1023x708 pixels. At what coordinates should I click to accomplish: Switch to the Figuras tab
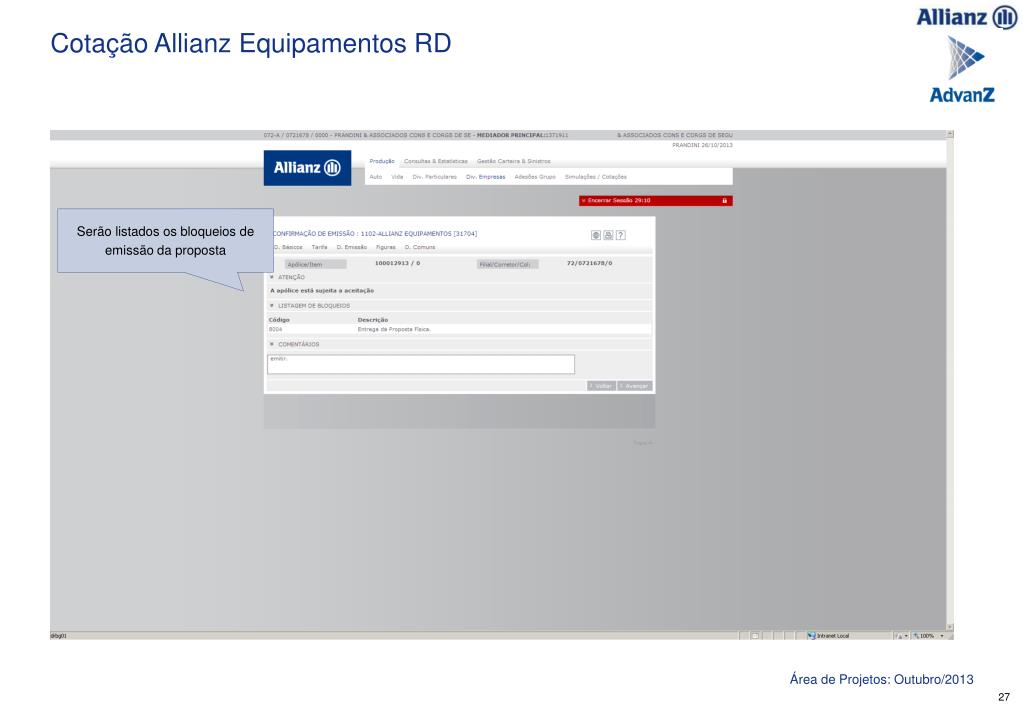coord(386,247)
